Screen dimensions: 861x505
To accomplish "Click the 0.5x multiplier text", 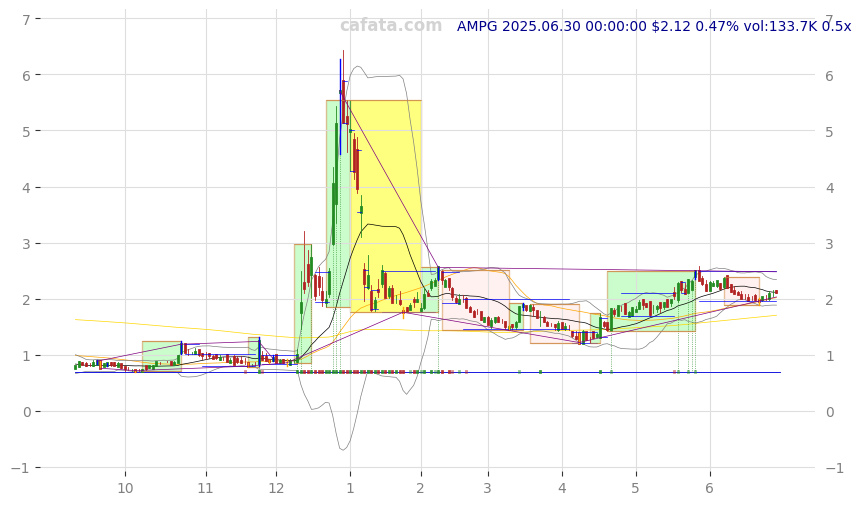I will [x=836, y=26].
